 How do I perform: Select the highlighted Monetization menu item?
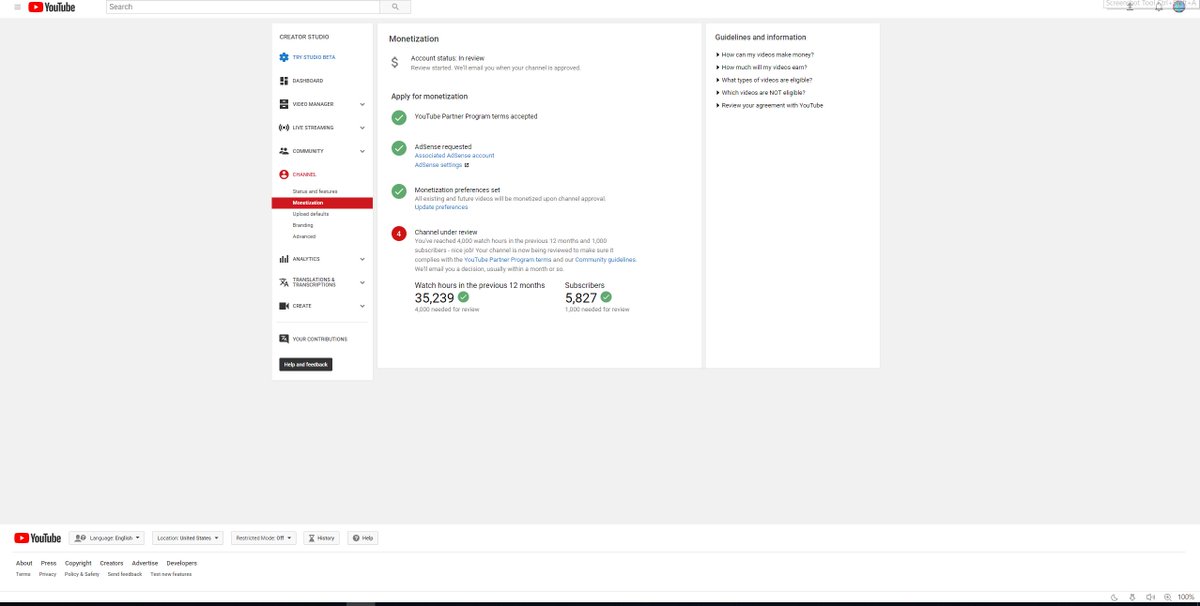pos(322,202)
